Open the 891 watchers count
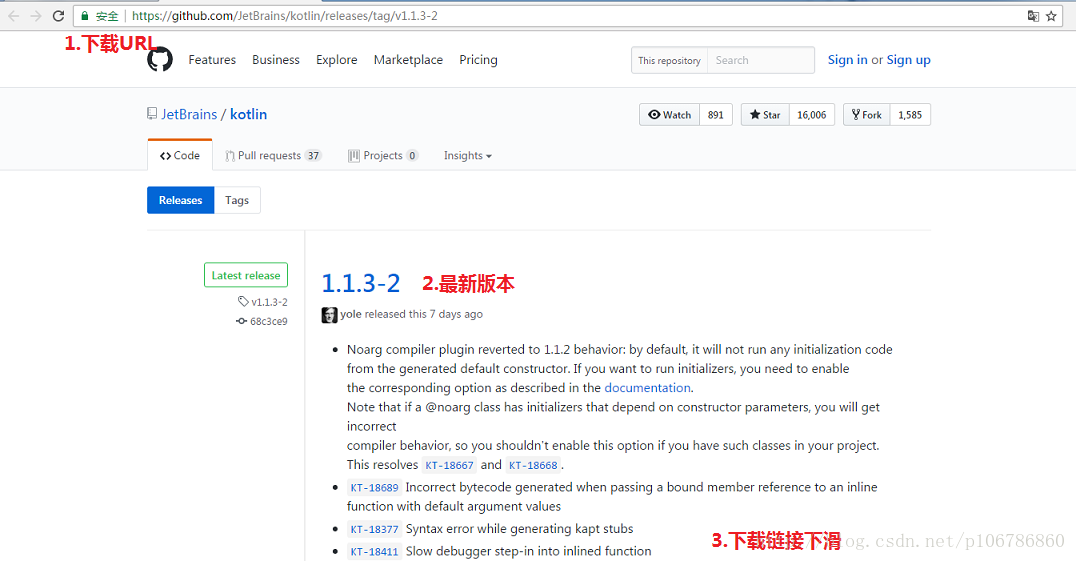The height and width of the screenshot is (561, 1076). (x=716, y=115)
